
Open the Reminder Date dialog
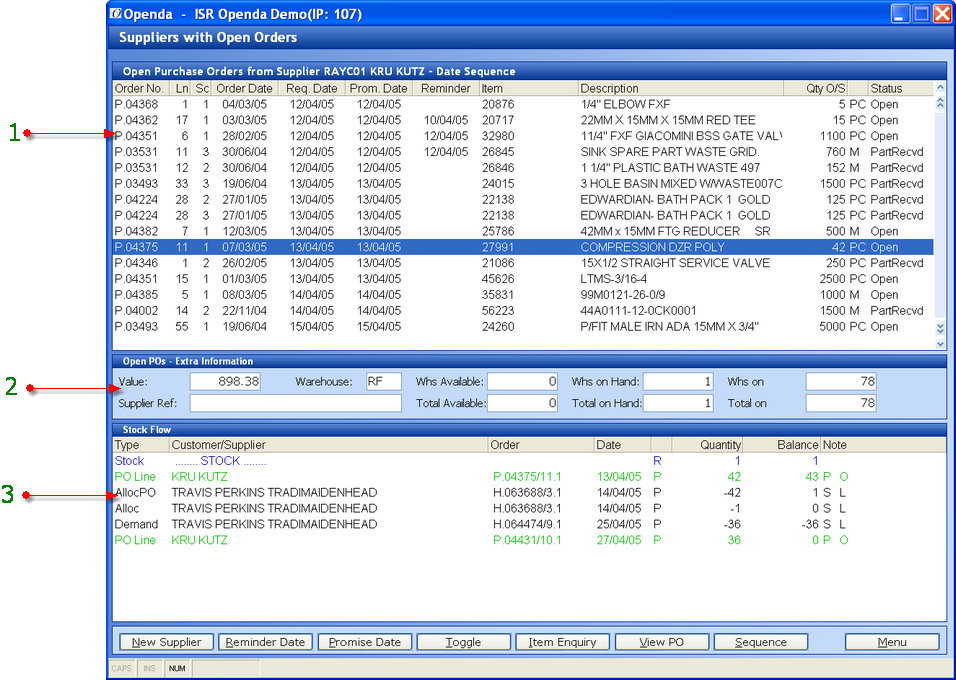(265, 642)
